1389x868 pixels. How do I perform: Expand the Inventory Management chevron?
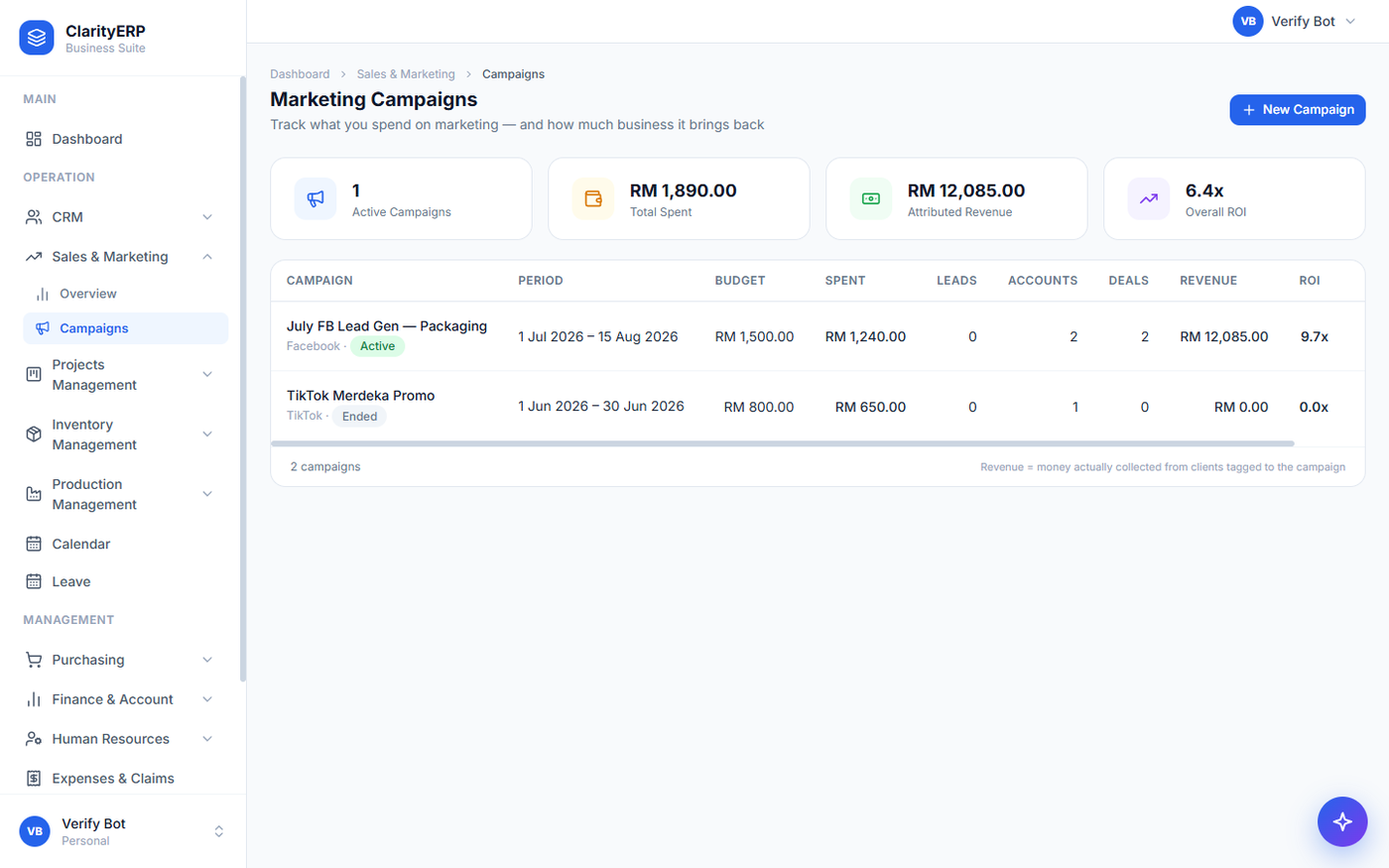(207, 434)
